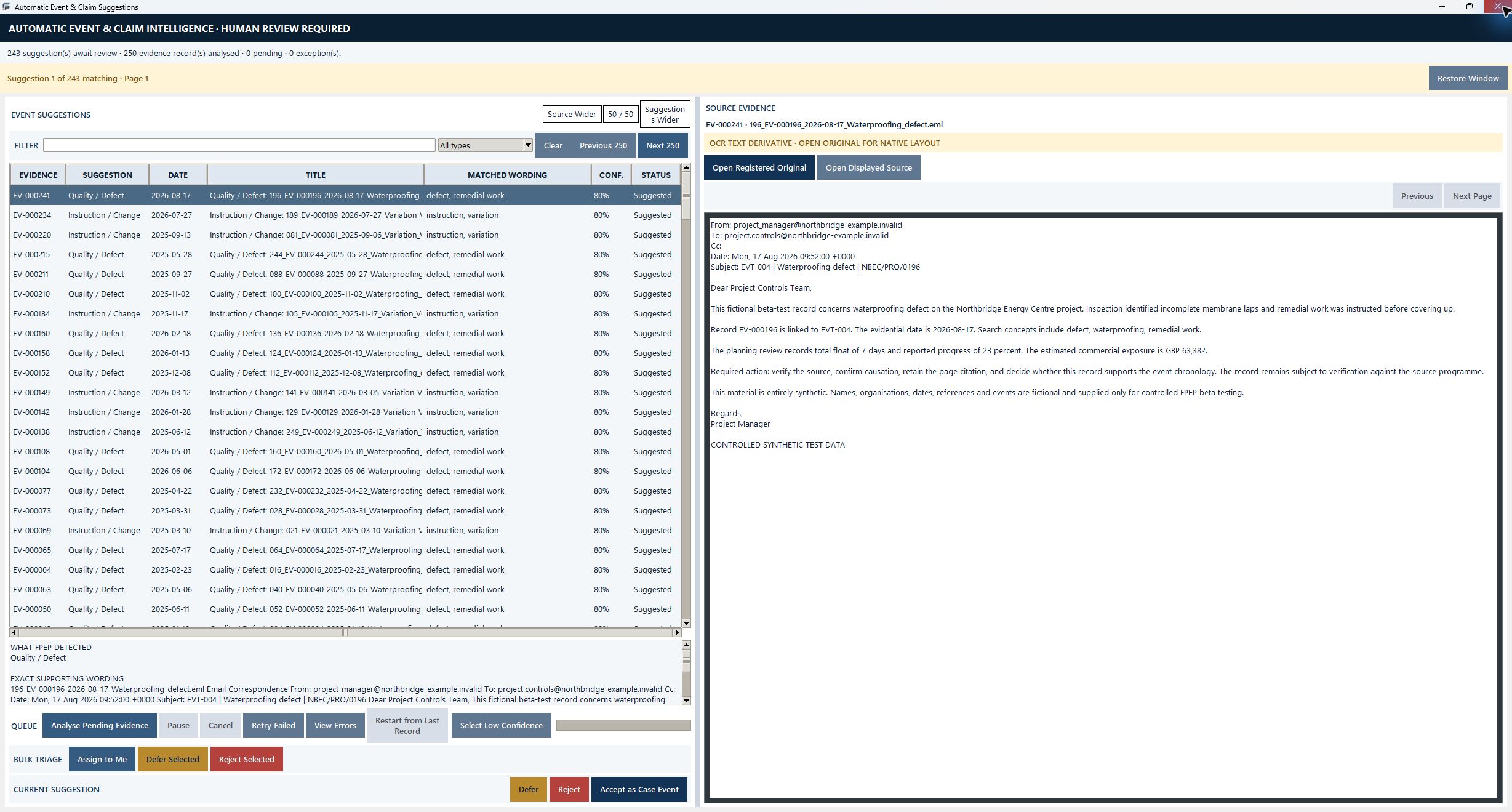
Task: Load the Next 250 suggestions
Action: [662, 145]
